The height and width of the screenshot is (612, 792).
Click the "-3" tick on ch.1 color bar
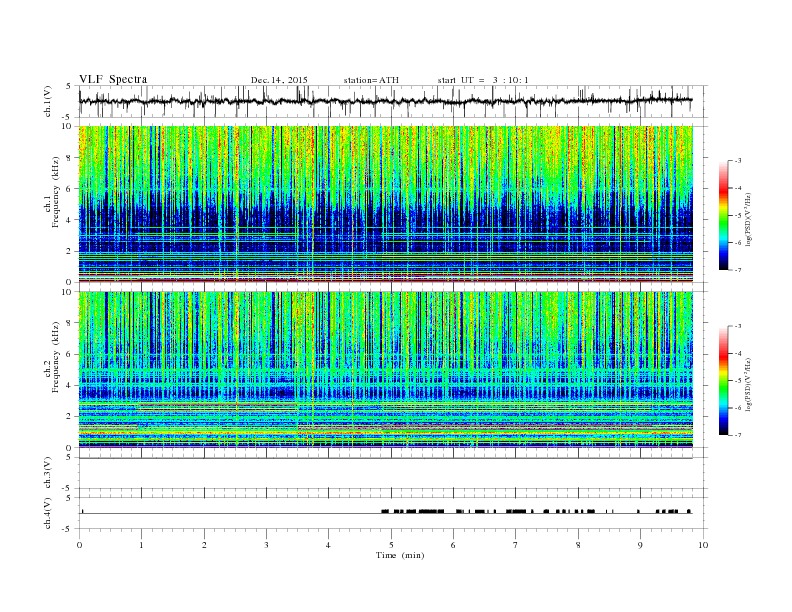[738, 161]
